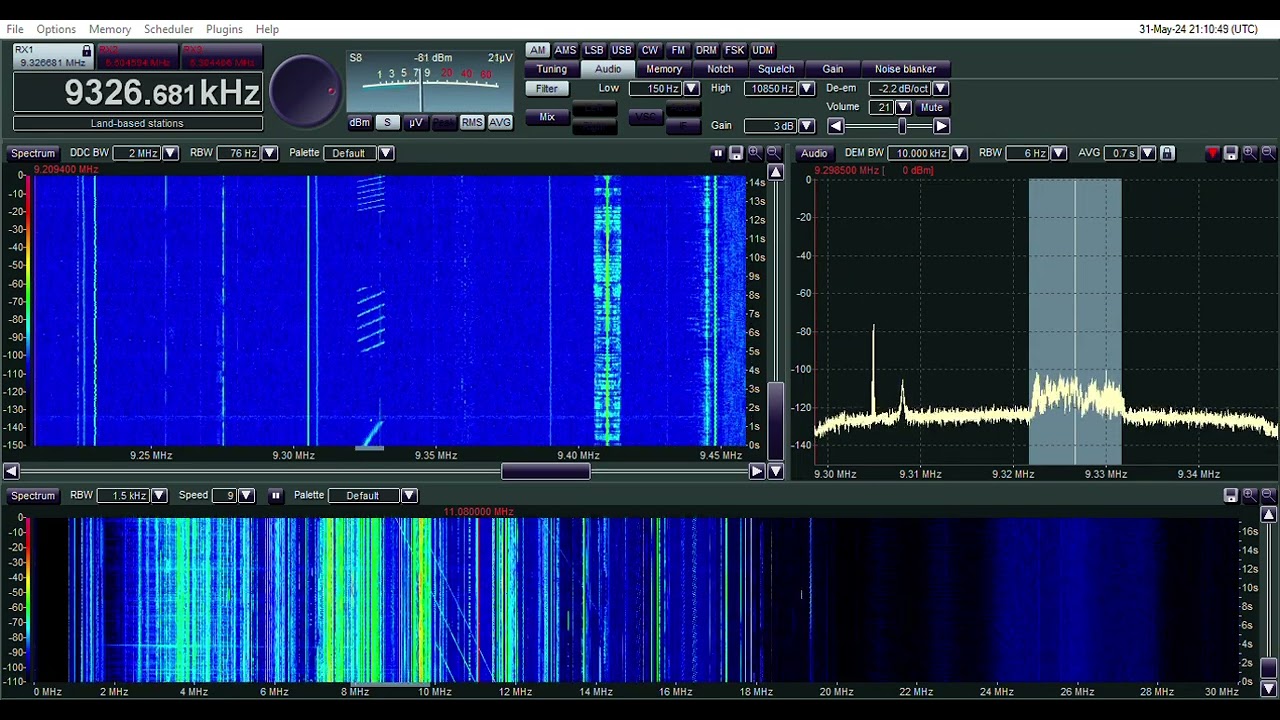
Task: Open the DEM BW 10.000 kHz dropdown
Action: point(960,153)
